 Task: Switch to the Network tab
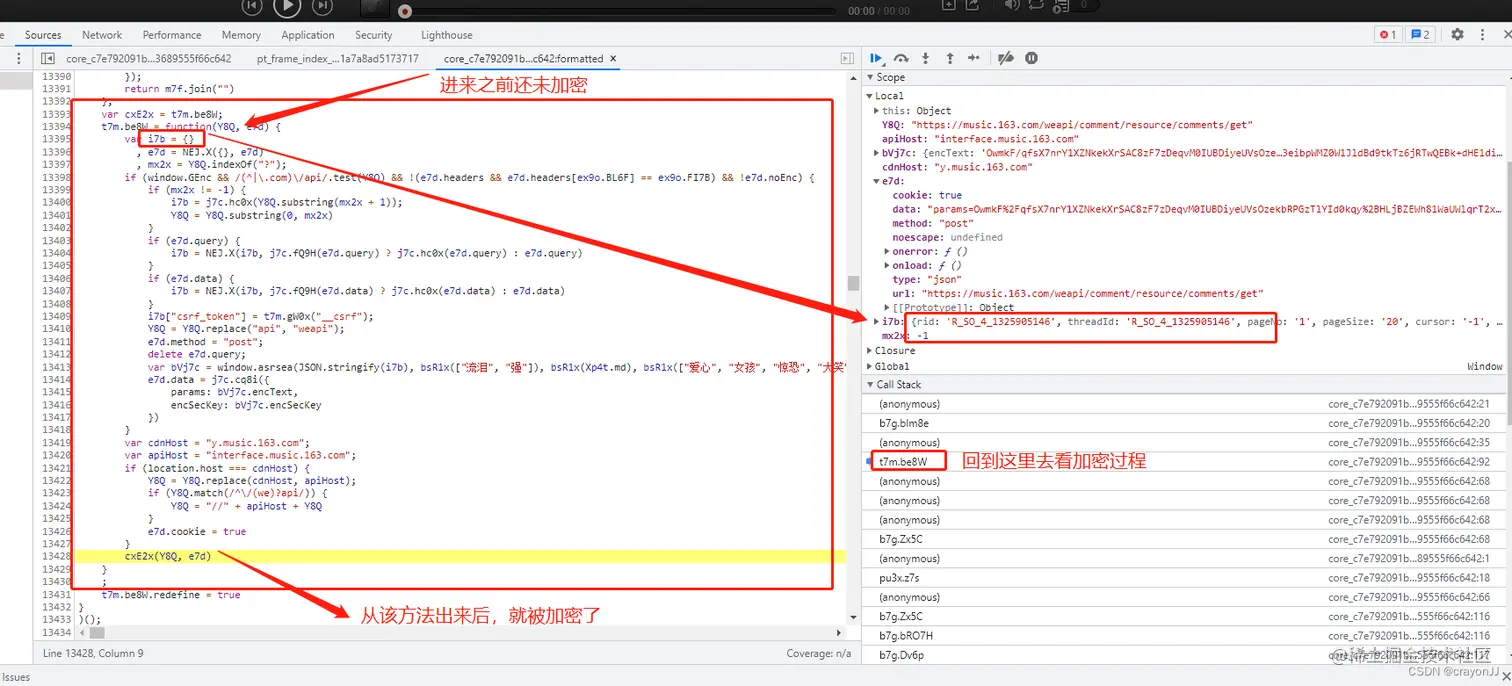pos(102,34)
